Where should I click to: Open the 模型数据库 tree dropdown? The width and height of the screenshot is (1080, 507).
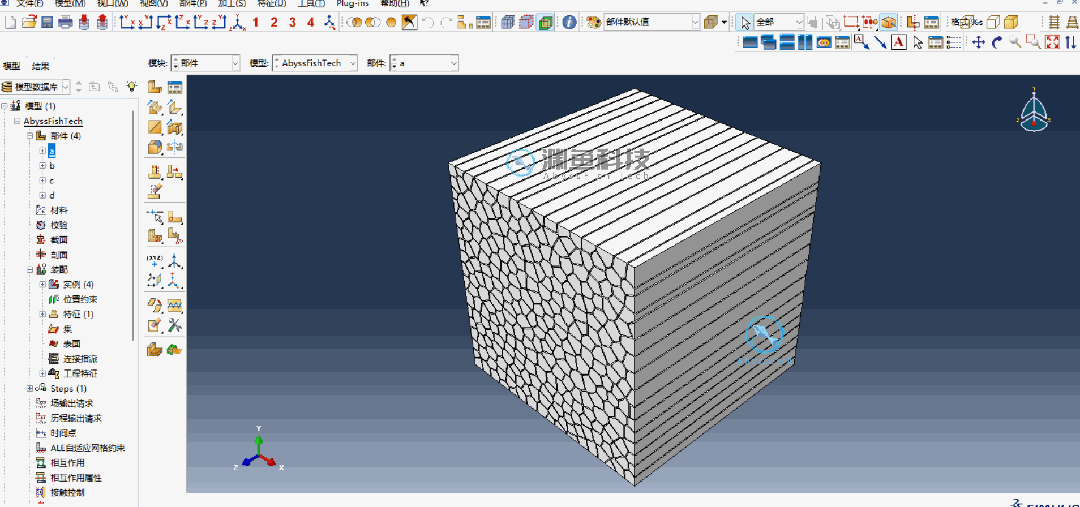coord(36,87)
